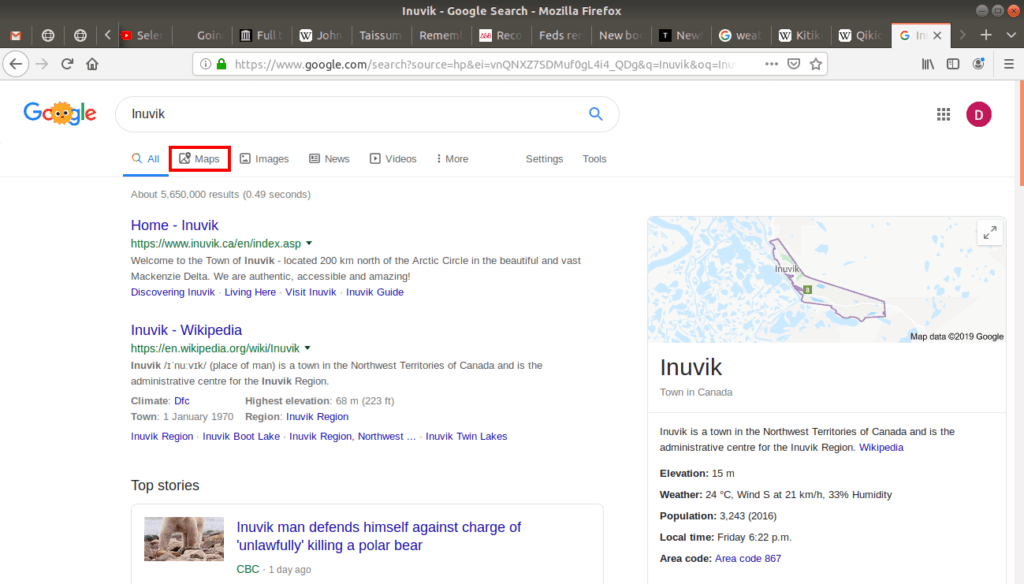Switch to the Qikic Wikipedia browser tab
The width and height of the screenshot is (1024, 584).
tap(860, 35)
